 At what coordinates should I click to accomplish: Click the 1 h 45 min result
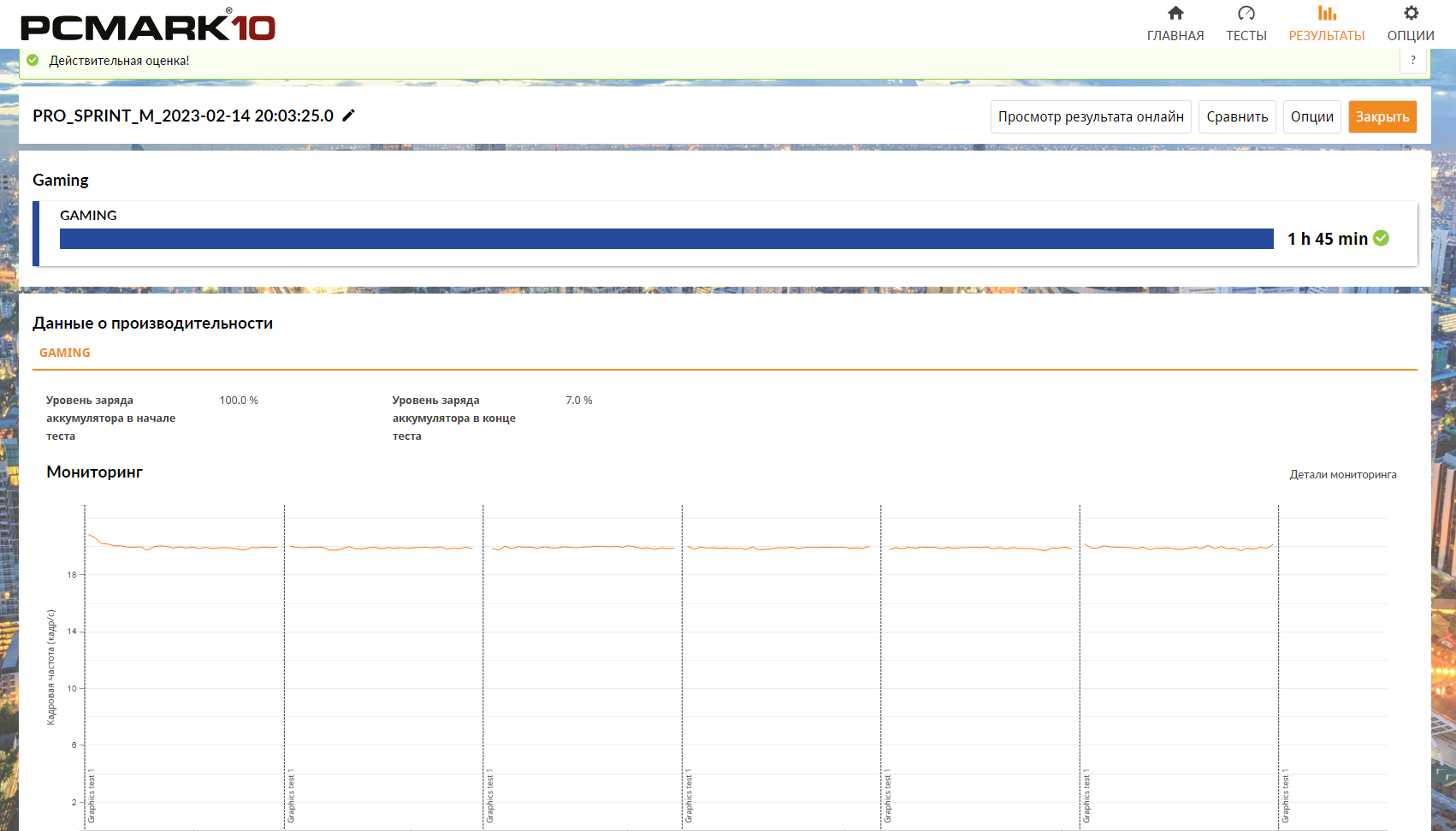1327,239
